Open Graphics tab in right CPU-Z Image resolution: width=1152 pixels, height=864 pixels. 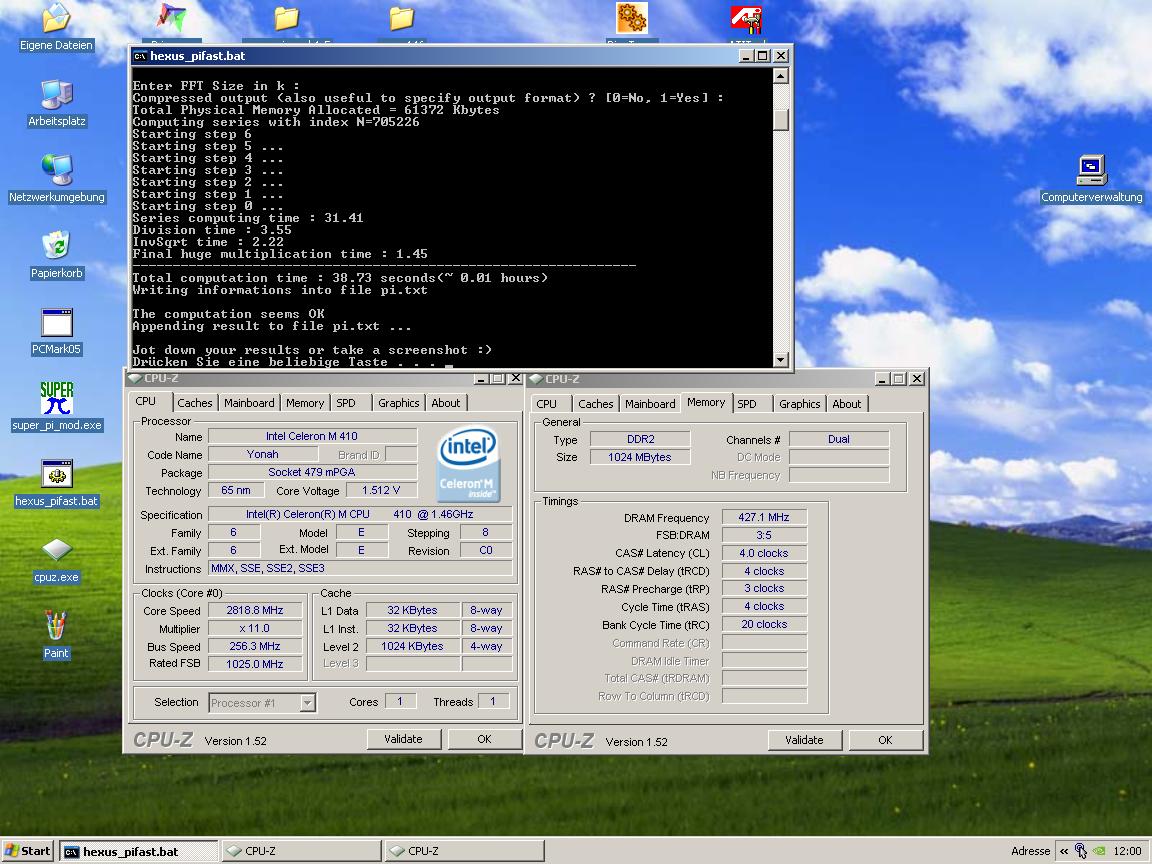click(800, 403)
